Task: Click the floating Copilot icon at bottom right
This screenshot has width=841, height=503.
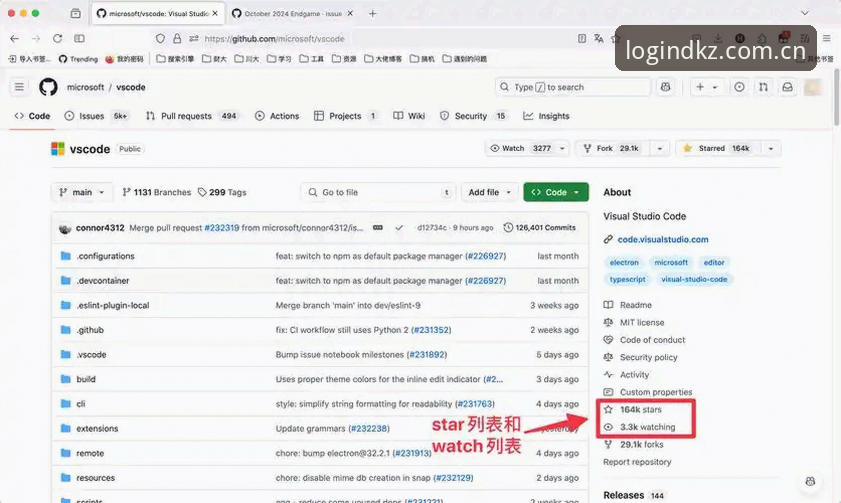Action: [x=810, y=482]
